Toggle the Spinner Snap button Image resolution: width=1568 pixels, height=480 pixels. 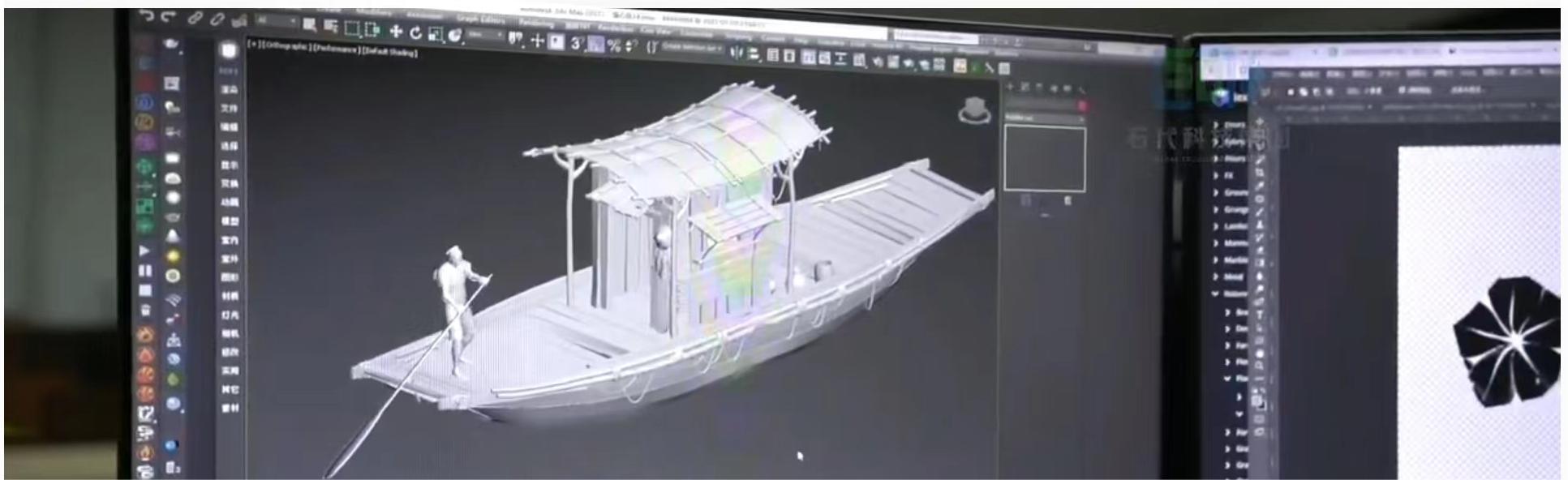629,45
